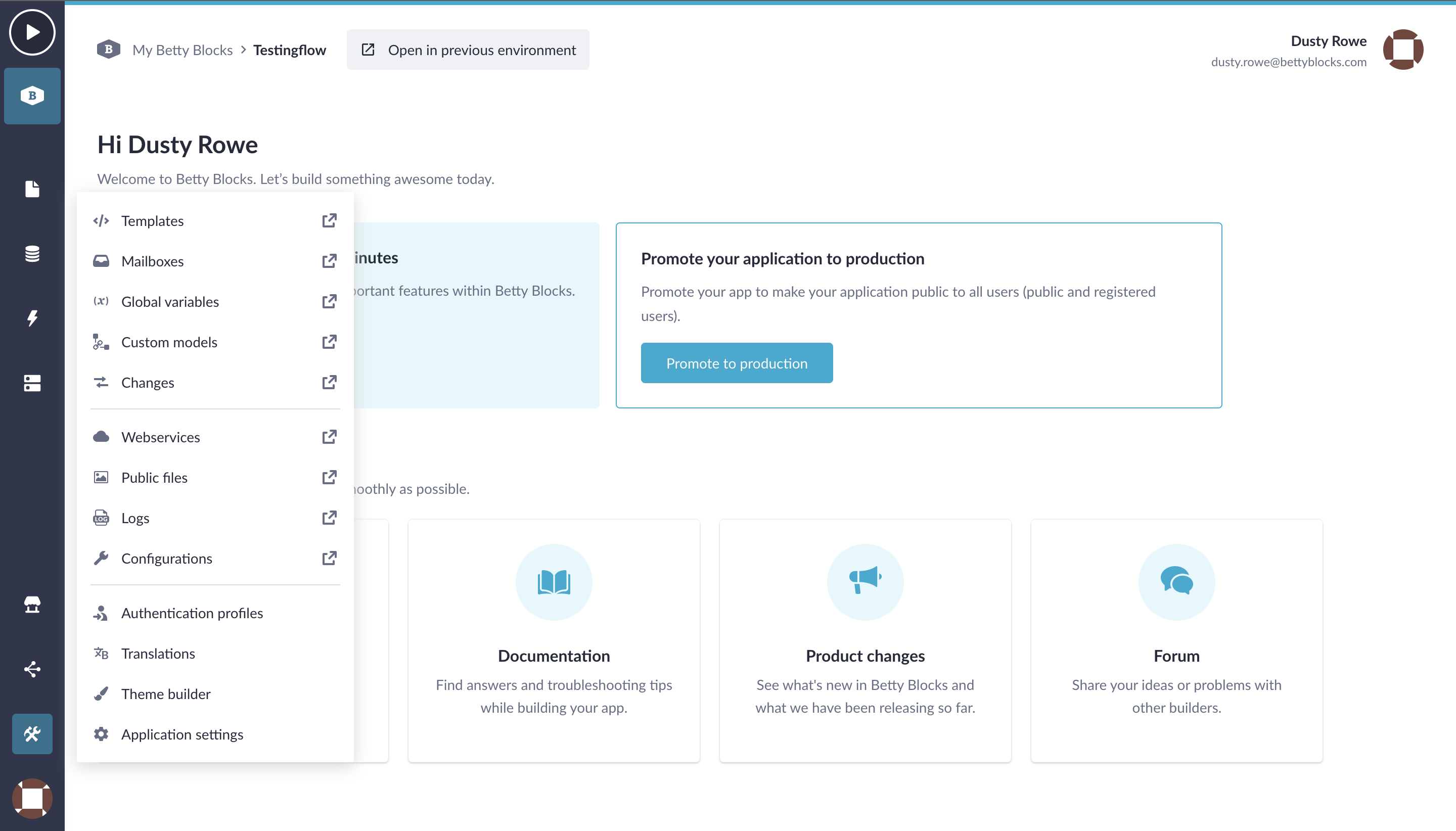The width and height of the screenshot is (1456, 831).
Task: Open the Mailboxes configuration panel
Action: (152, 260)
